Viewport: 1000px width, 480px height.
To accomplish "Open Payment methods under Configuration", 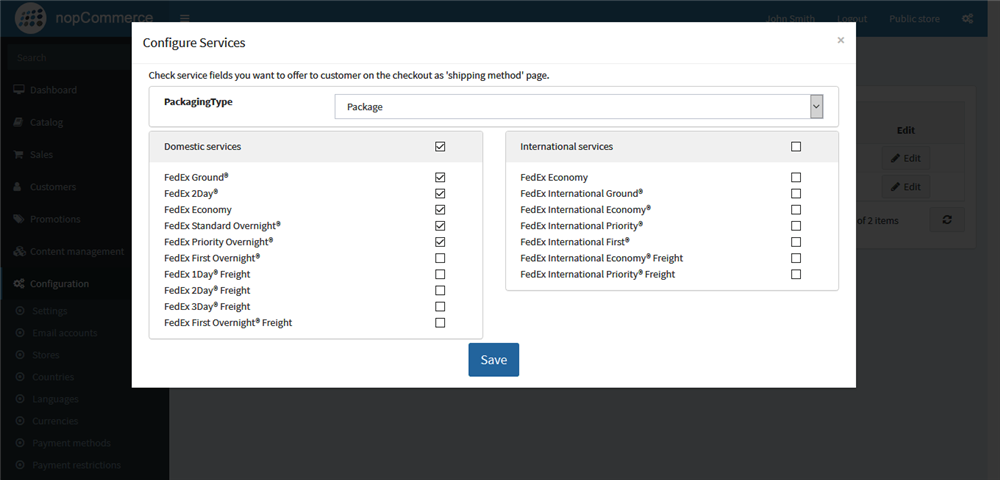I will pos(71,443).
